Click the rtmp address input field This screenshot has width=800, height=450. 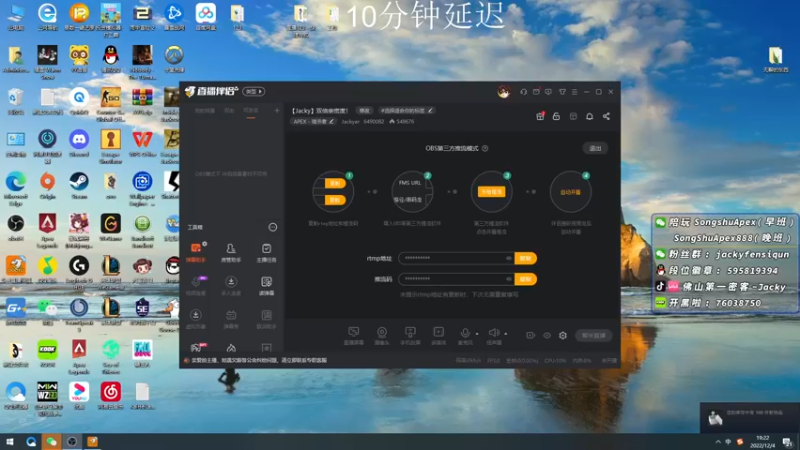tap(457, 258)
